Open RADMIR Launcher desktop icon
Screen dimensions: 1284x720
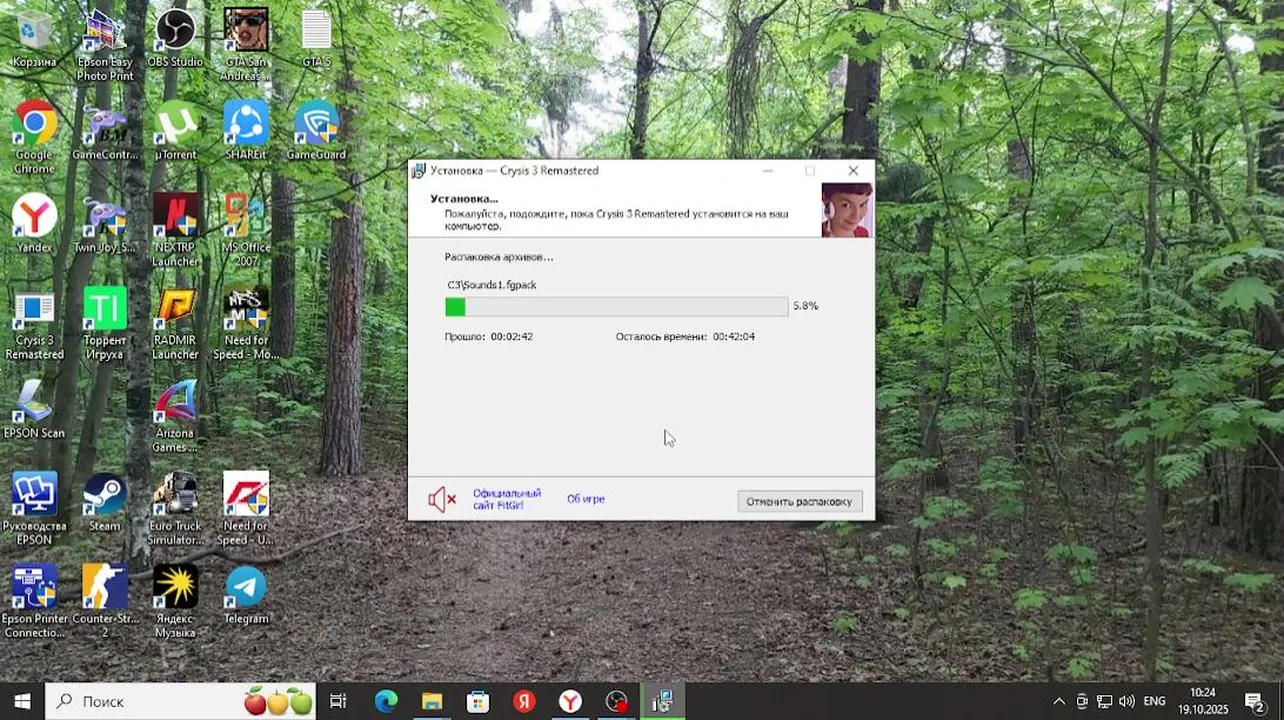(175, 324)
